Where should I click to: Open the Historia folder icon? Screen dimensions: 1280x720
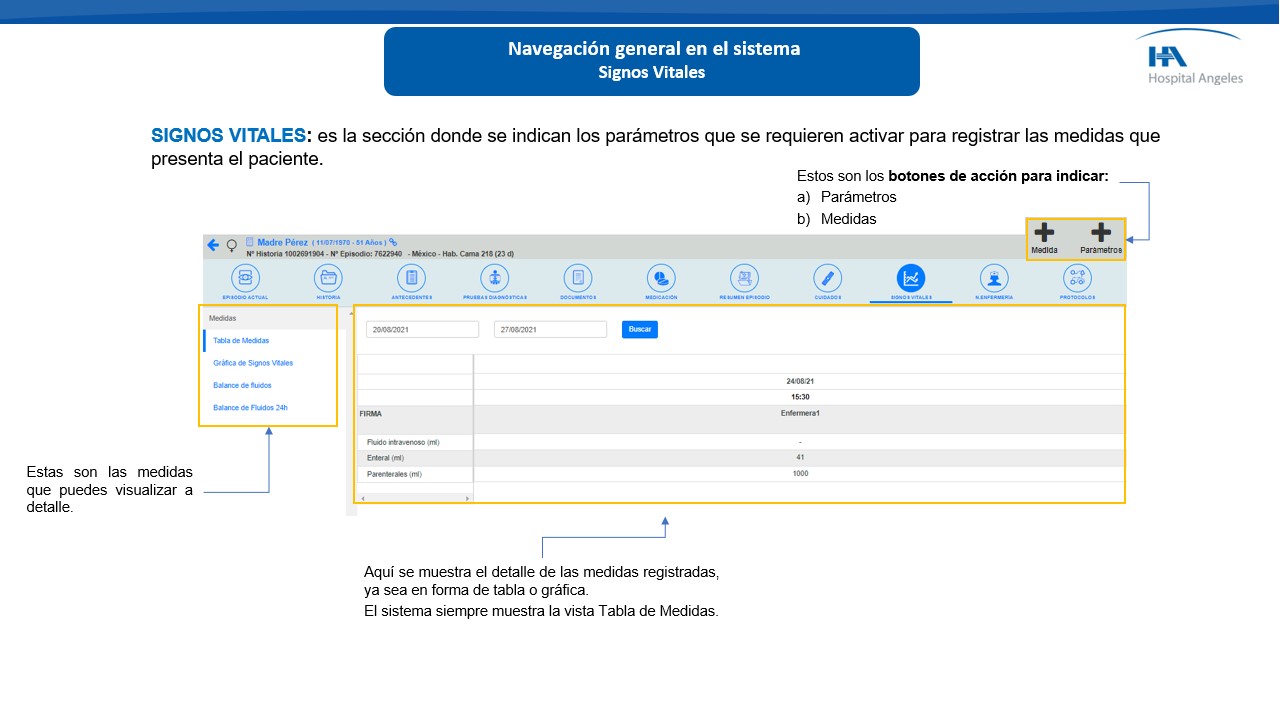(328, 278)
